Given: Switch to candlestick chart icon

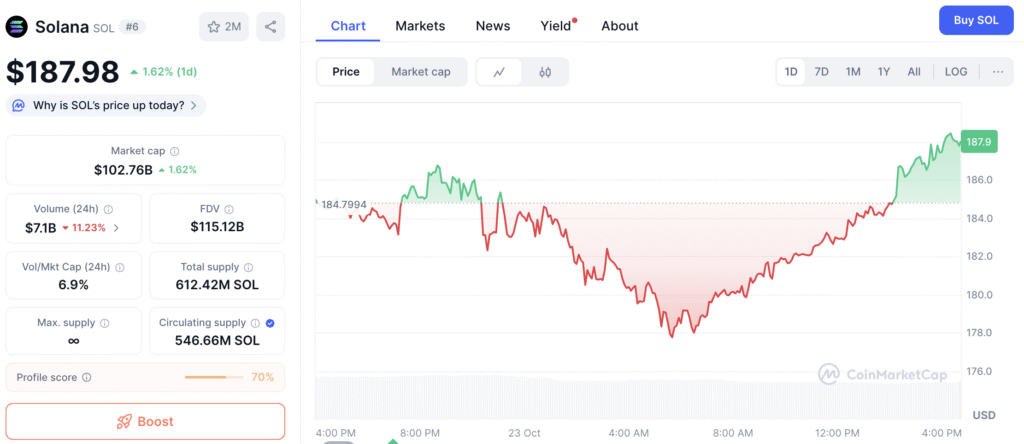Looking at the screenshot, I should (545, 72).
